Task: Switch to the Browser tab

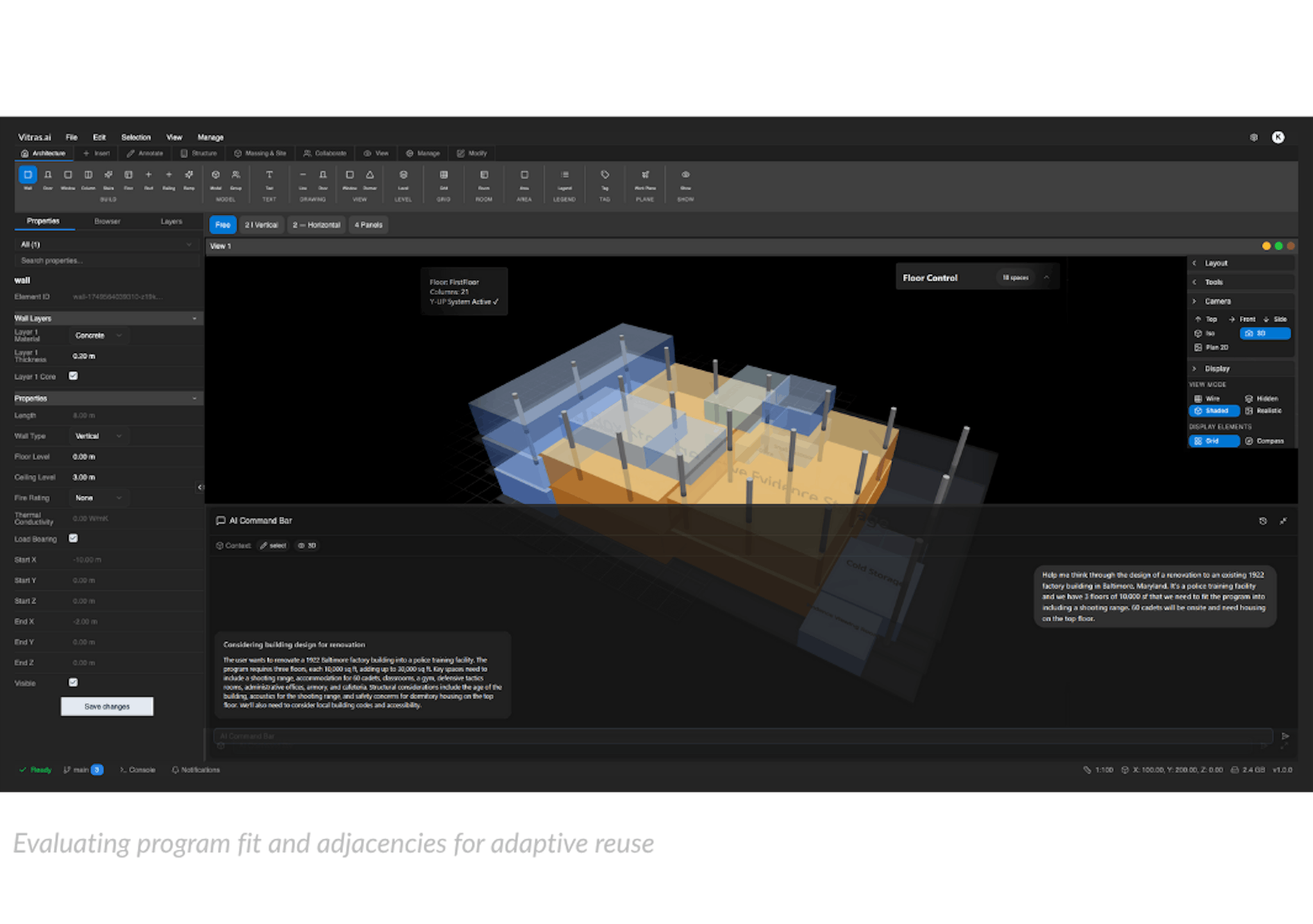Action: pos(107,221)
